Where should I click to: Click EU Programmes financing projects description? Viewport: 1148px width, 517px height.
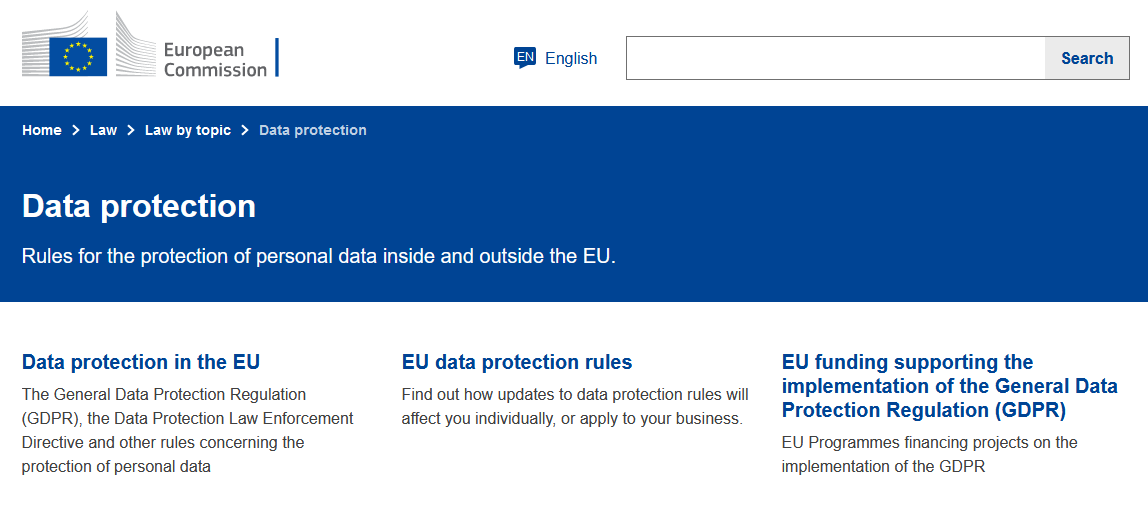point(929,454)
